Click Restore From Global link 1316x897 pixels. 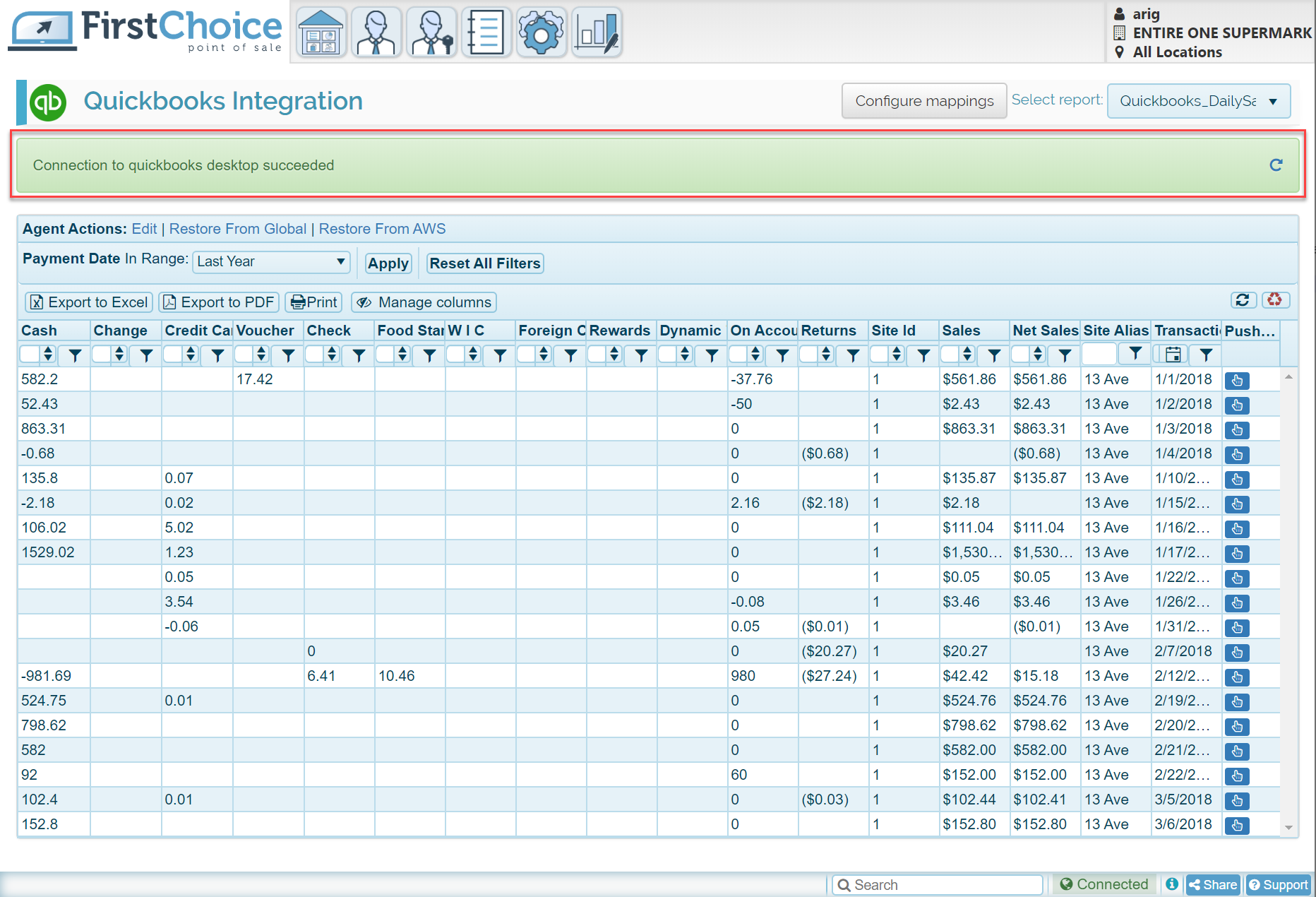pos(238,229)
